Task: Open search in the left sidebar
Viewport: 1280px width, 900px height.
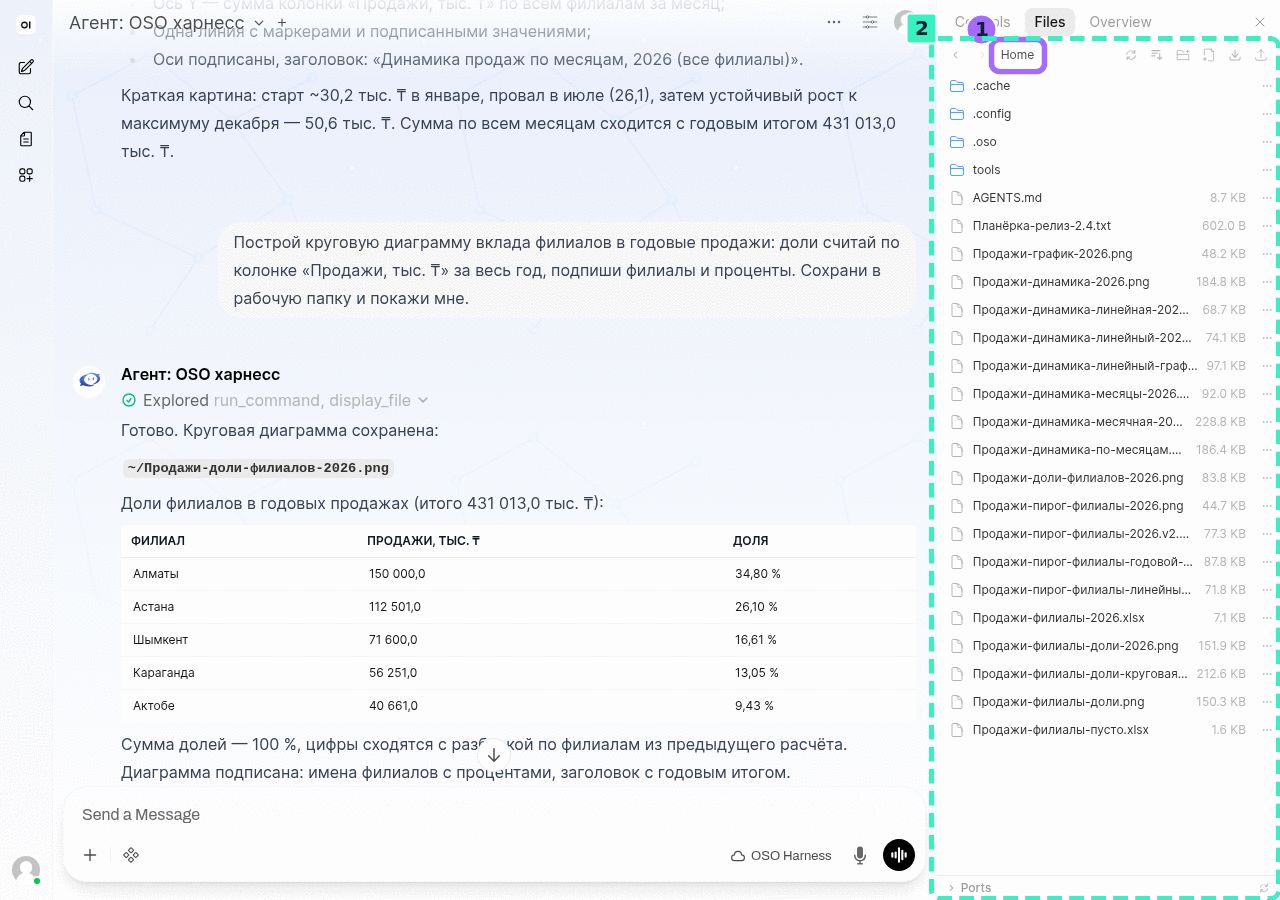Action: (x=26, y=103)
